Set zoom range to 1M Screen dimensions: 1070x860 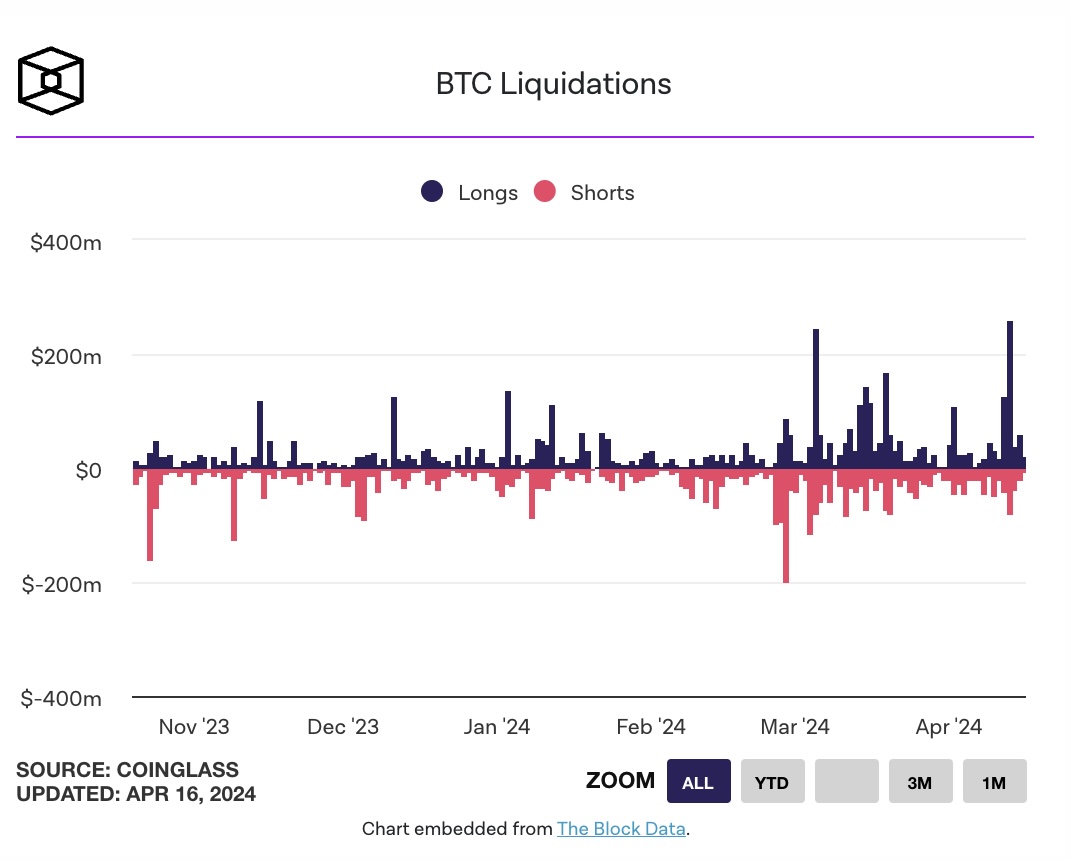(994, 782)
